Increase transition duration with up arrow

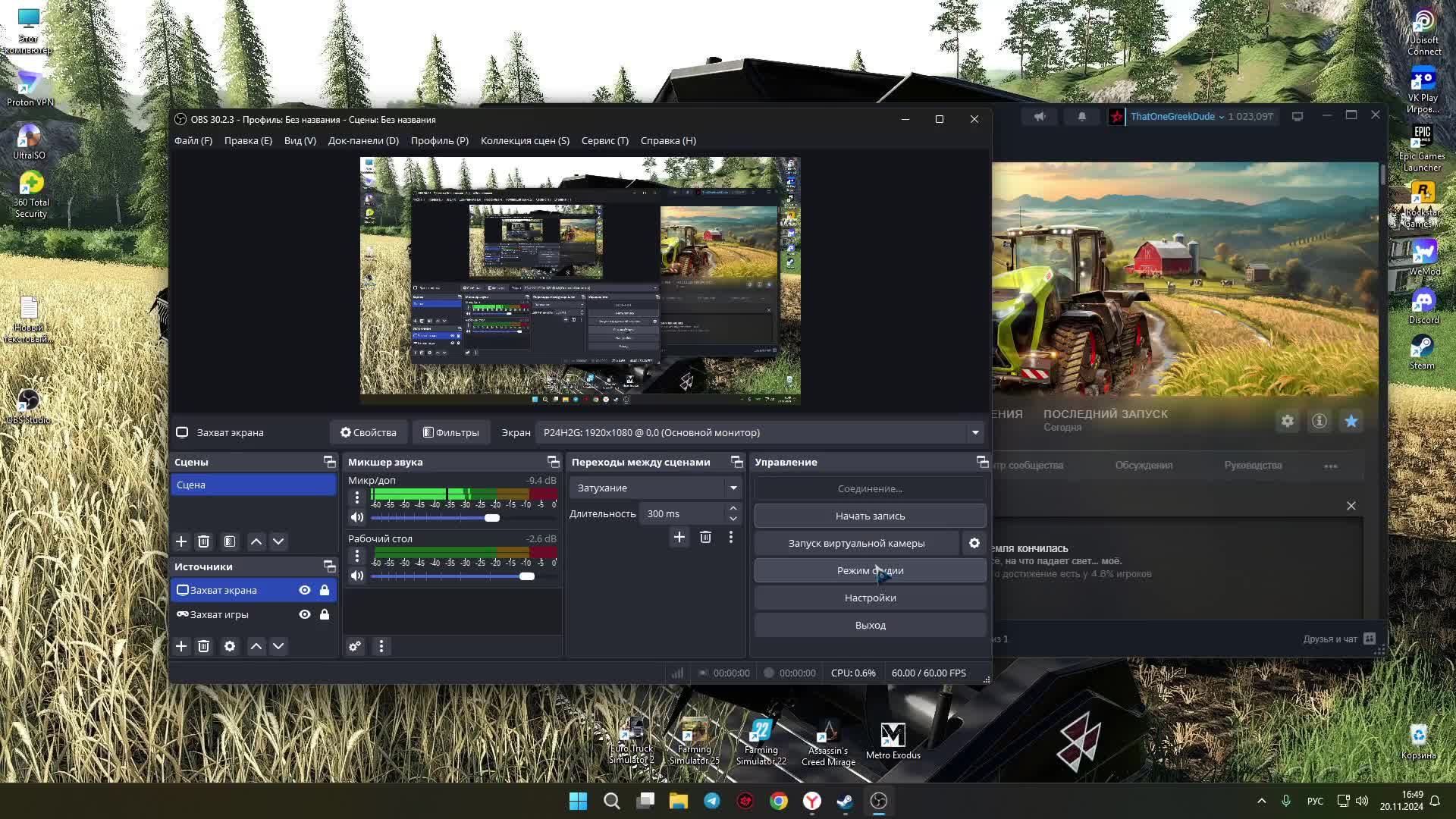[733, 508]
